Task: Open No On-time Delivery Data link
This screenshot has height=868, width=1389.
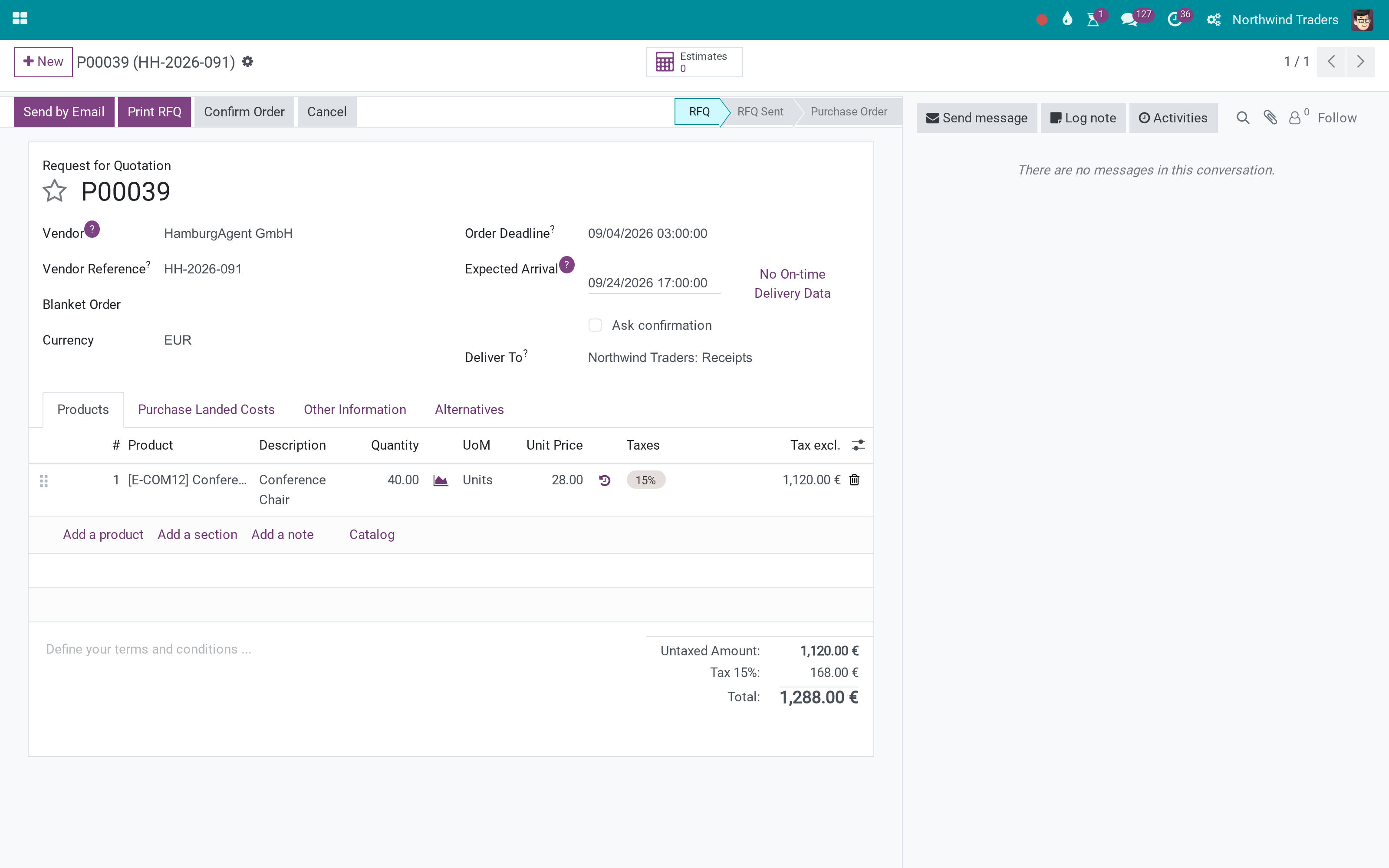Action: pyautogui.click(x=792, y=284)
